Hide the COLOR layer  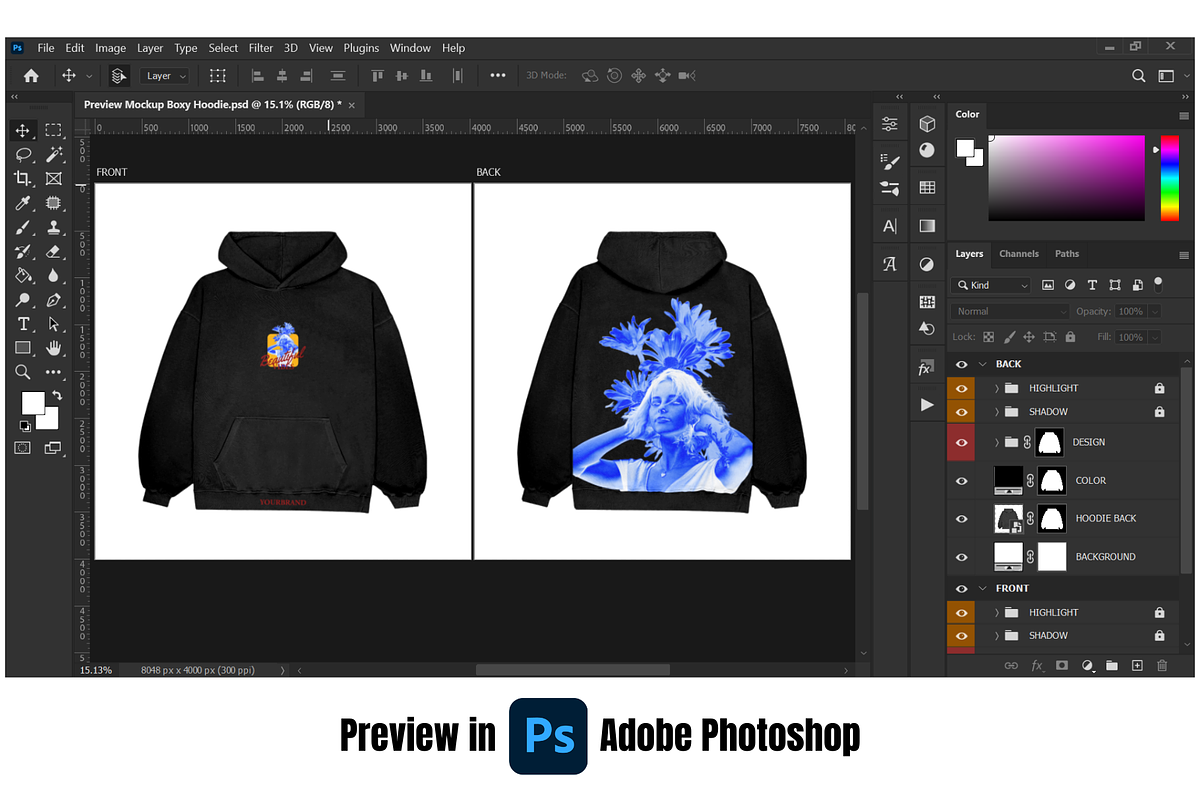[x=961, y=481]
